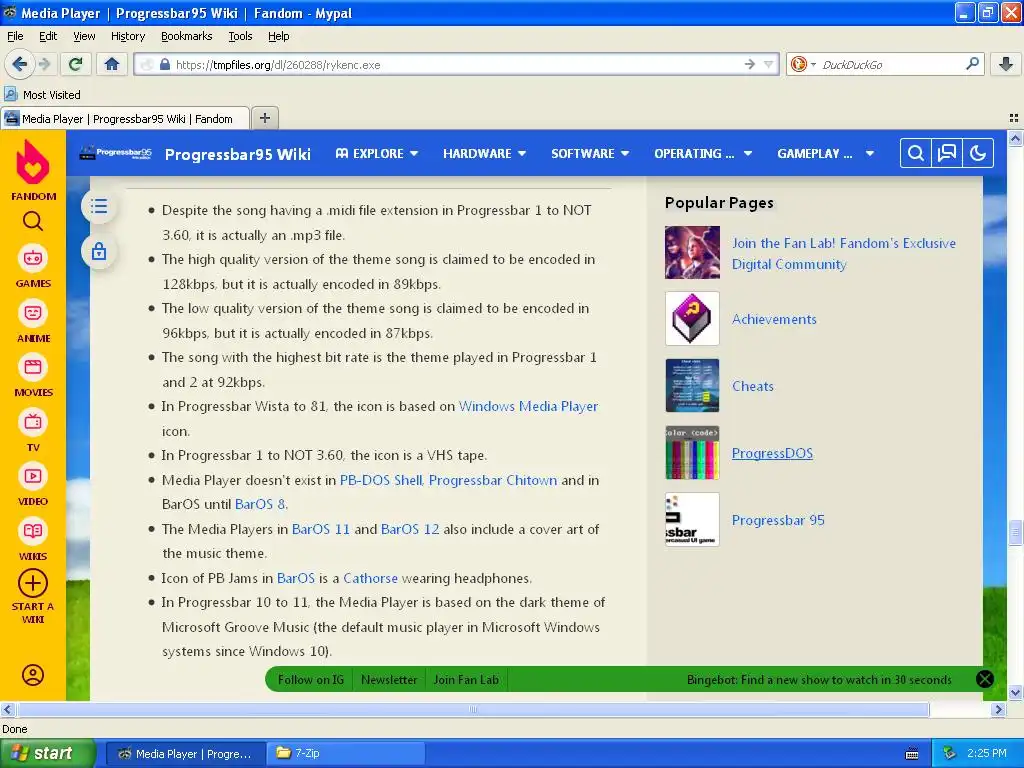Click the Progressbar 95 page thumbnail
This screenshot has height=768, width=1024.
pyautogui.click(x=692, y=519)
